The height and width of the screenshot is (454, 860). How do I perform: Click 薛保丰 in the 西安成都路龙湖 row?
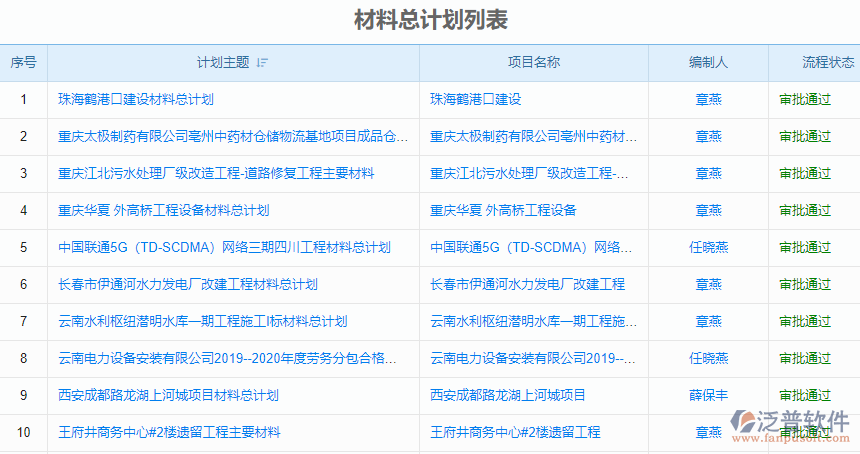[x=709, y=395]
